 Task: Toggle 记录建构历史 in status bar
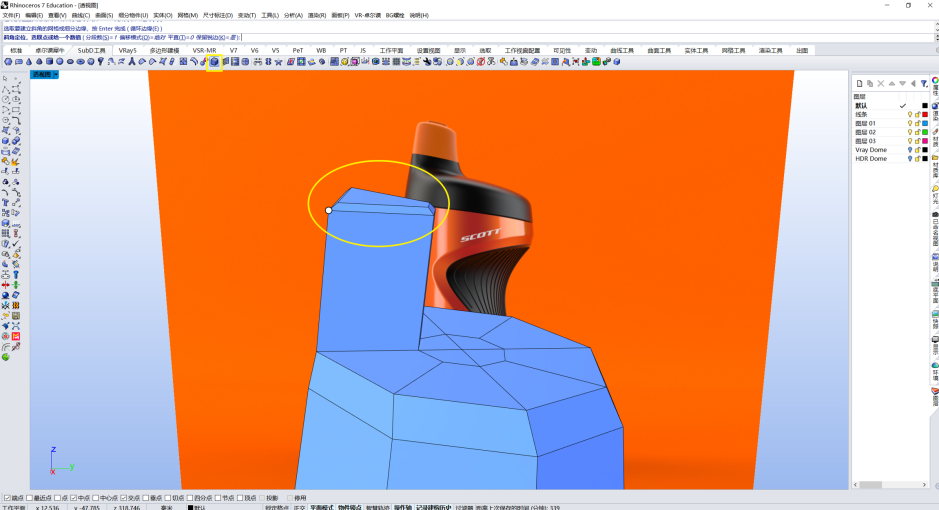[434, 507]
